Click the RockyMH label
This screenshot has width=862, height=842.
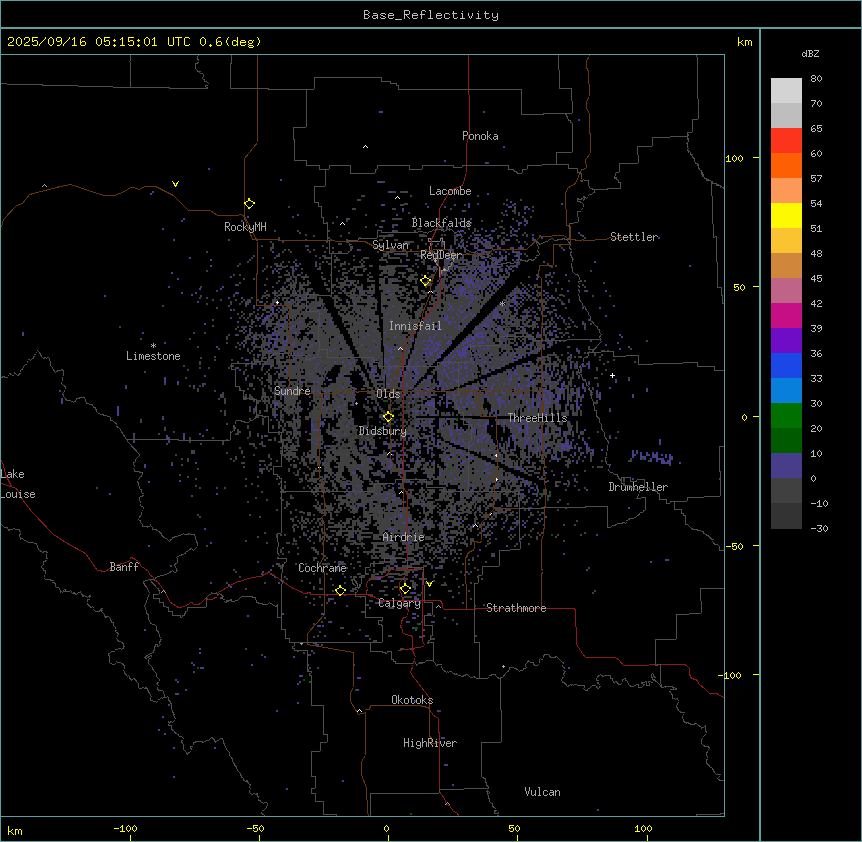245,227
